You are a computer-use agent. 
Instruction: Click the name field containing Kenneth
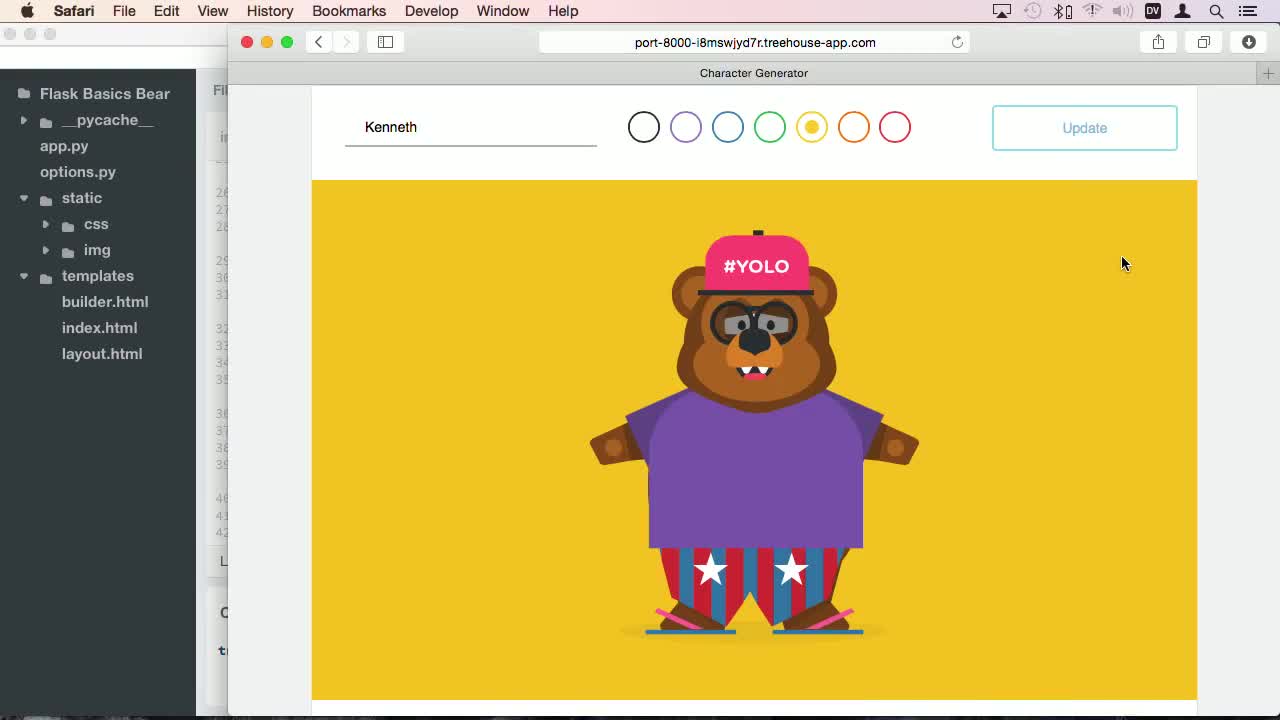click(x=470, y=127)
